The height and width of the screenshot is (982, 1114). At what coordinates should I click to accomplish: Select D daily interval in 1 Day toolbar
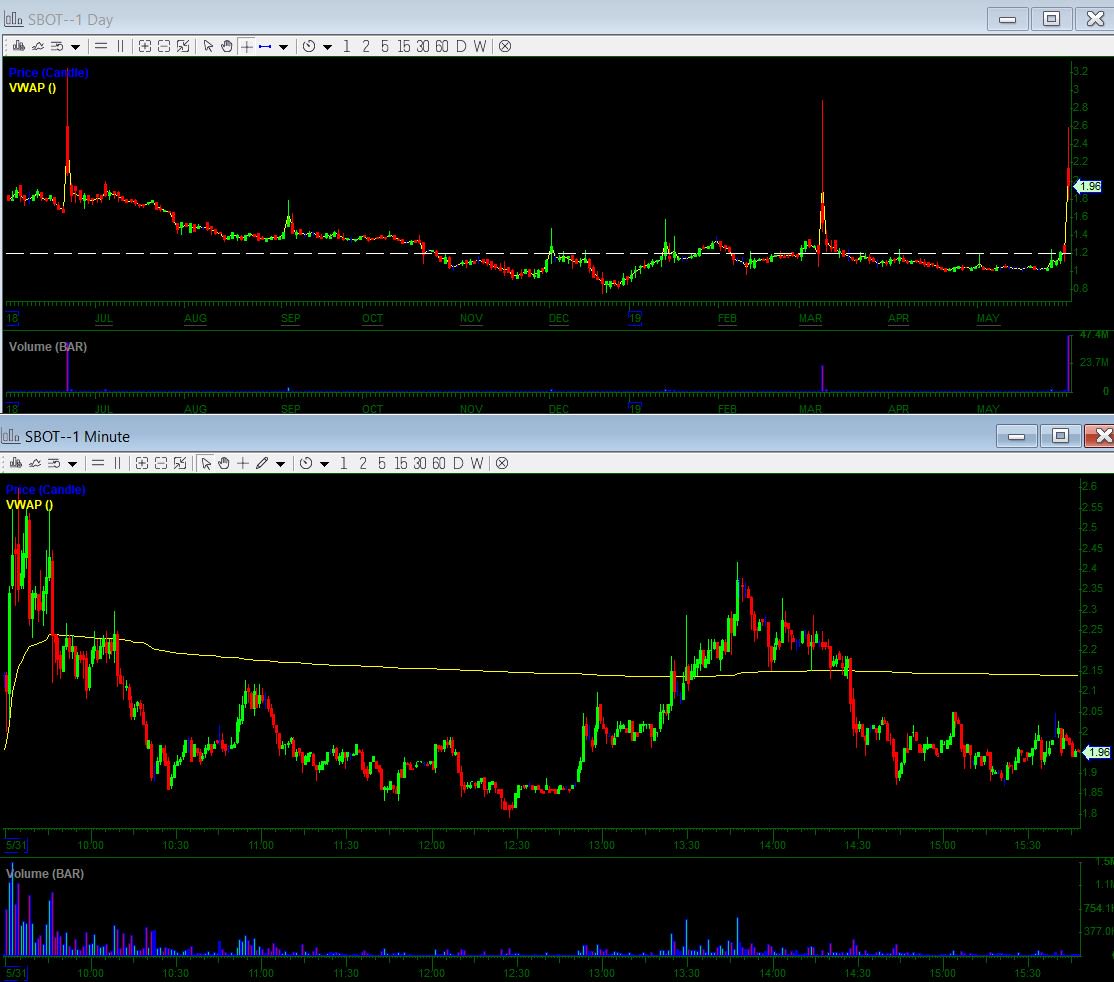(461, 46)
